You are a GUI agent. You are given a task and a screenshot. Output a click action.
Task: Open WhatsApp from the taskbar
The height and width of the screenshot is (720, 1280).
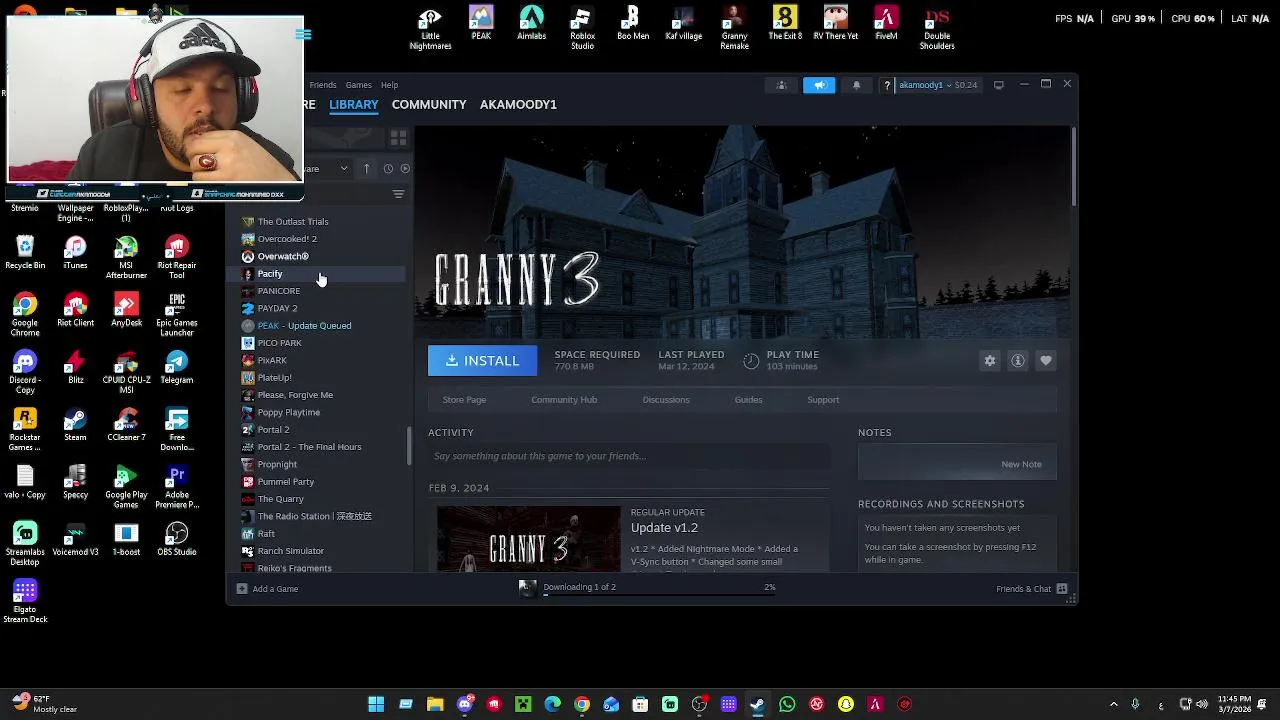tap(787, 705)
